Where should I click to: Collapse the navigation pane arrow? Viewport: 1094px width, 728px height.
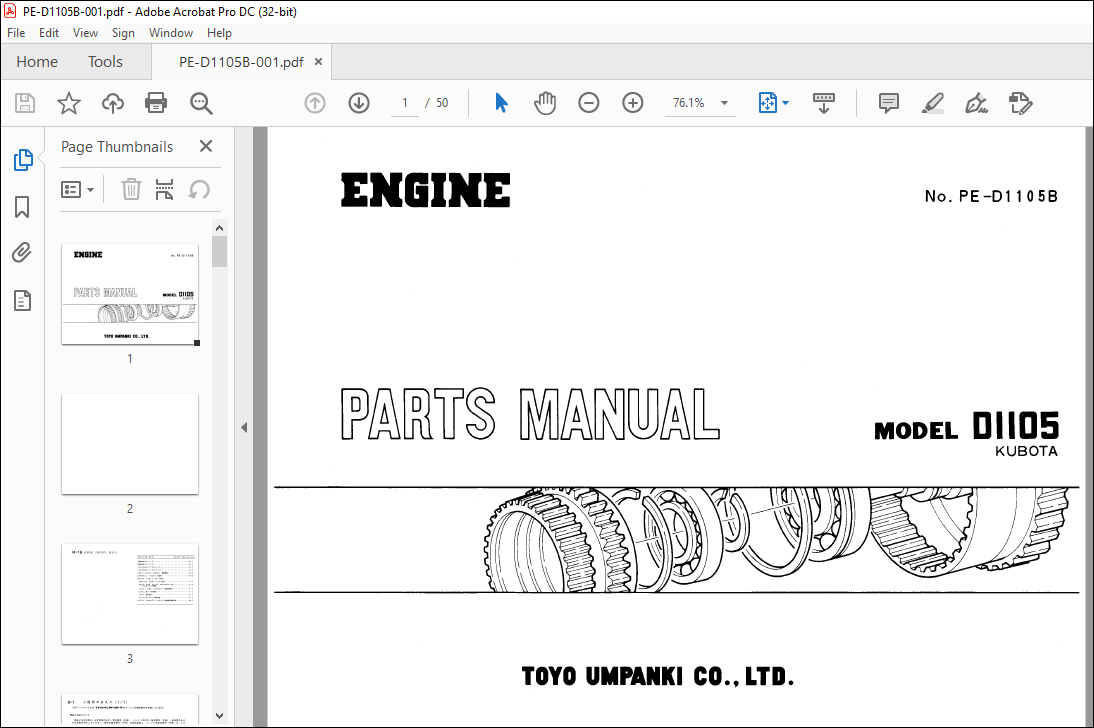tap(244, 427)
